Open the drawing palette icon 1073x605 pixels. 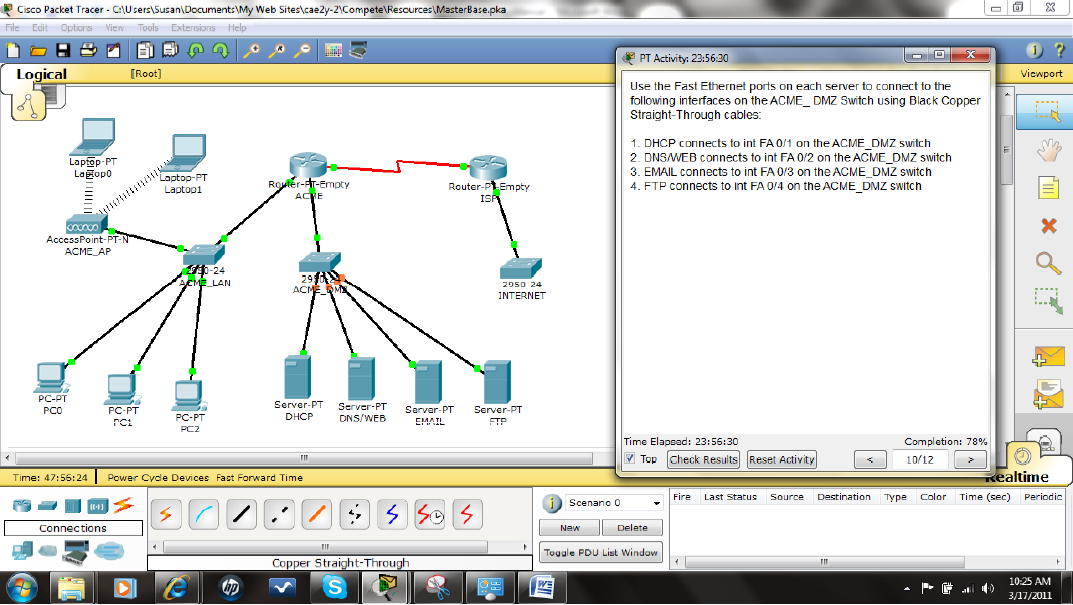(x=333, y=50)
